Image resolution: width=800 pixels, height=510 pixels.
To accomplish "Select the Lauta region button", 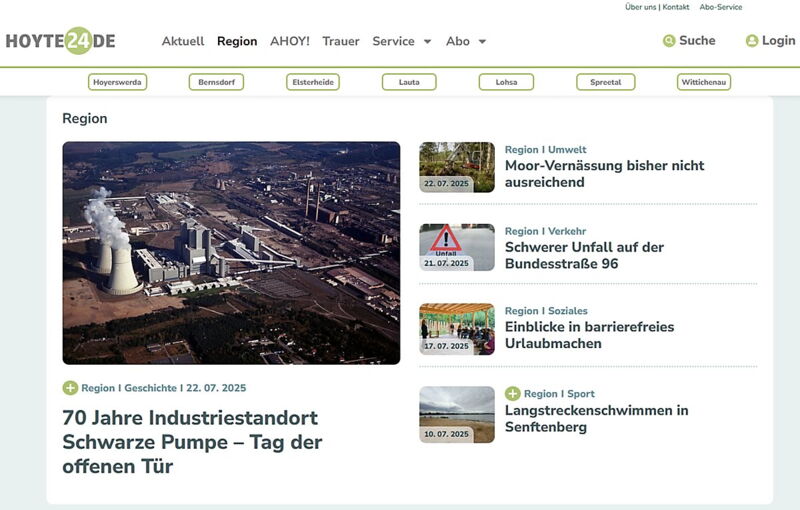I will [x=409, y=82].
